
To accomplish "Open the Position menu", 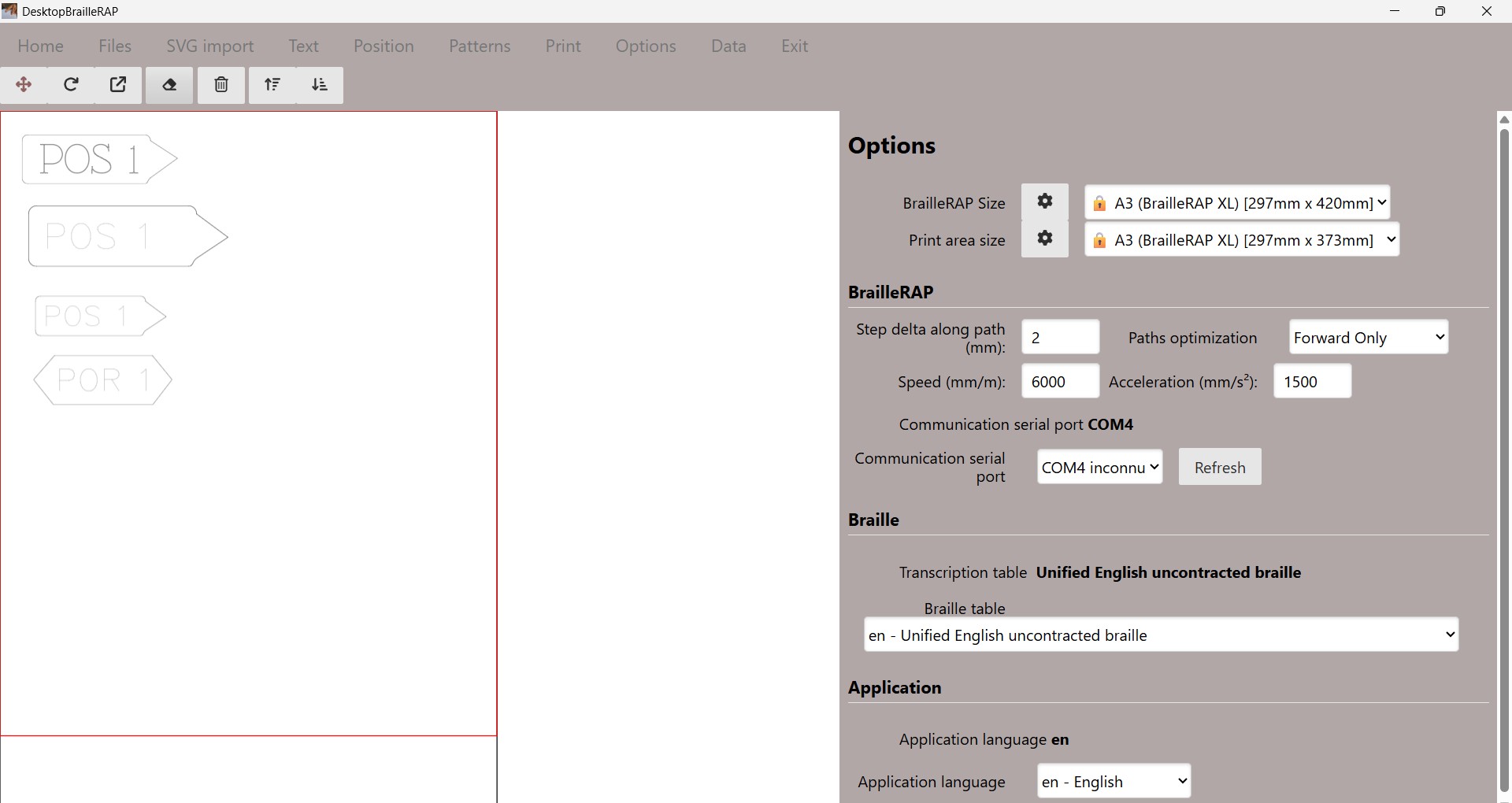I will pyautogui.click(x=384, y=46).
